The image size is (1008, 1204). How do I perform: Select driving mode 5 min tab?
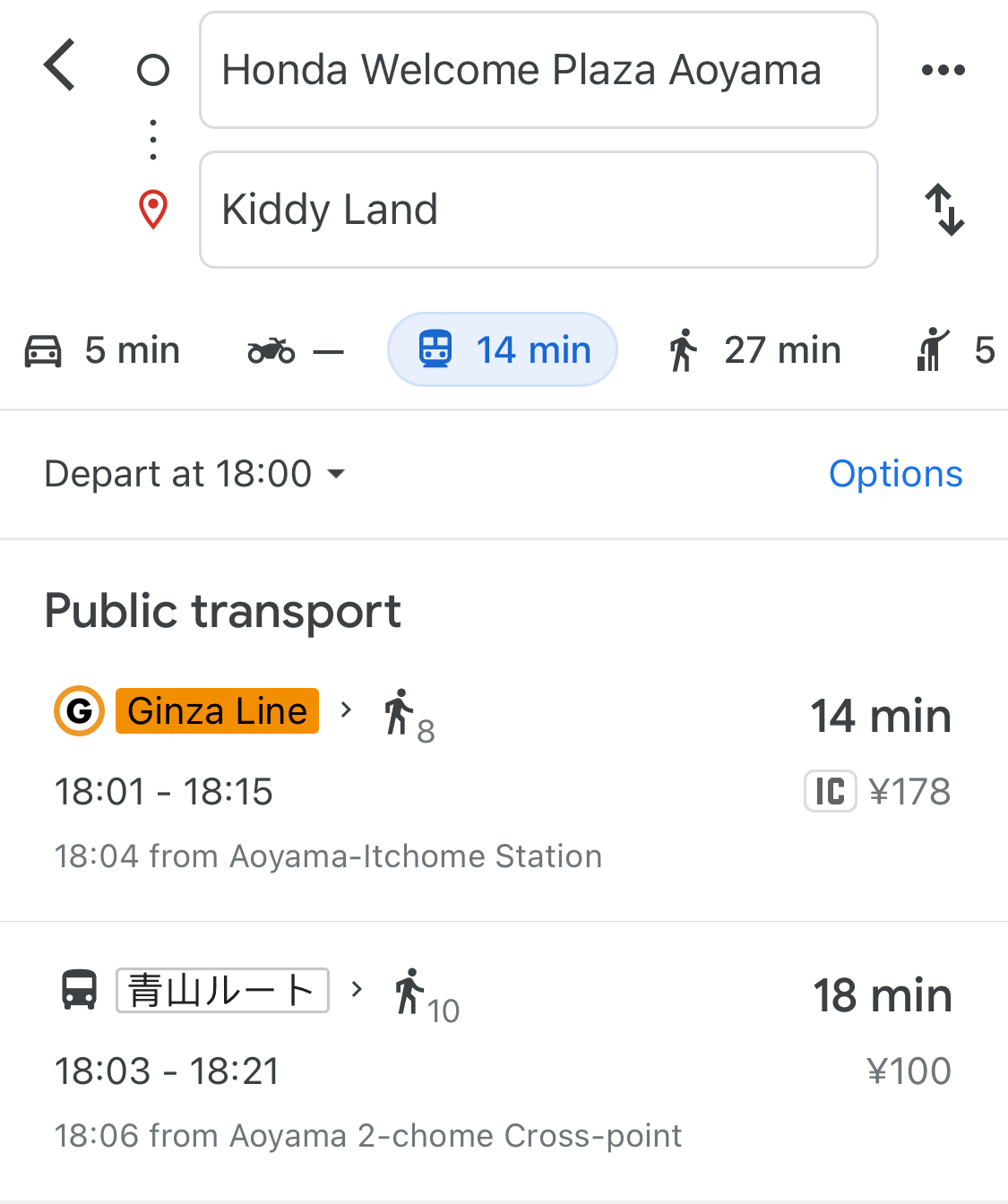coord(102,350)
